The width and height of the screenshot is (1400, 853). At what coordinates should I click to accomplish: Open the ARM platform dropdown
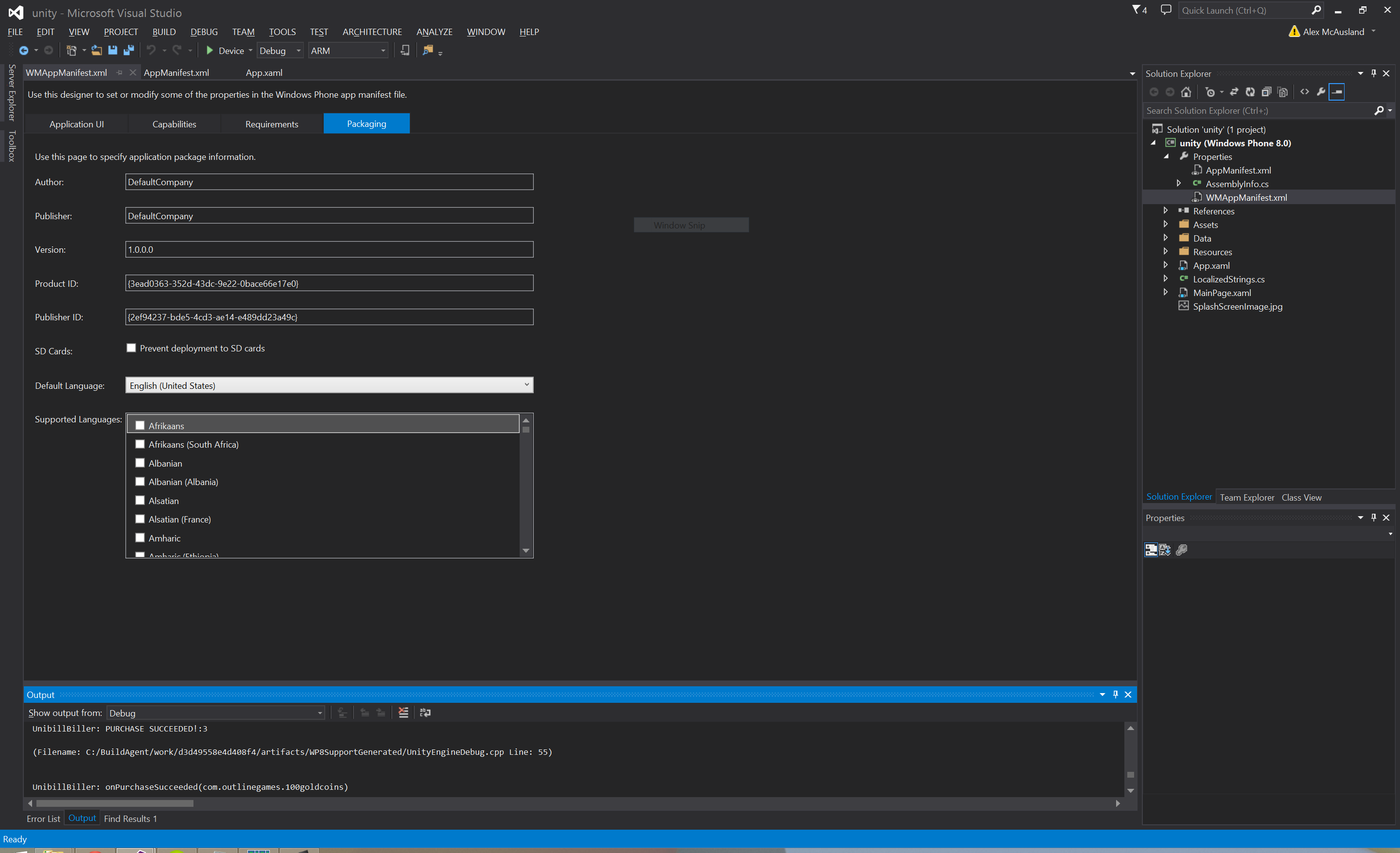[x=348, y=51]
